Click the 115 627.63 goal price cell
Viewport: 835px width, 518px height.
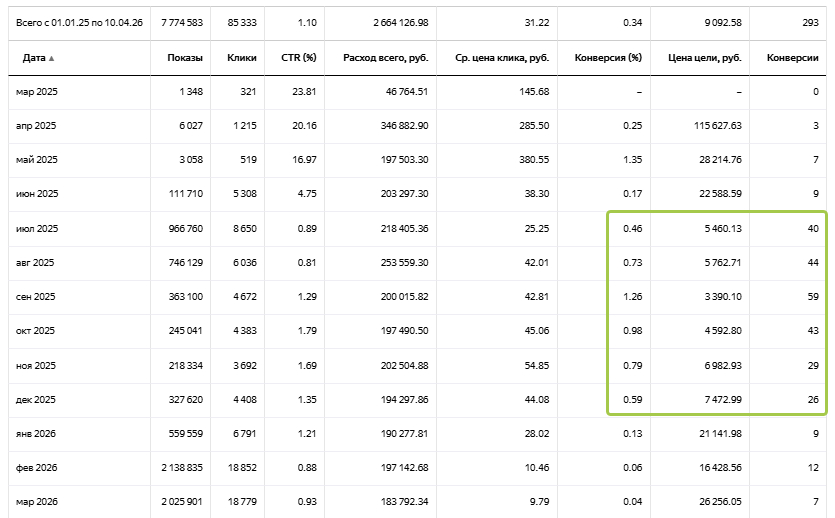pos(717,126)
